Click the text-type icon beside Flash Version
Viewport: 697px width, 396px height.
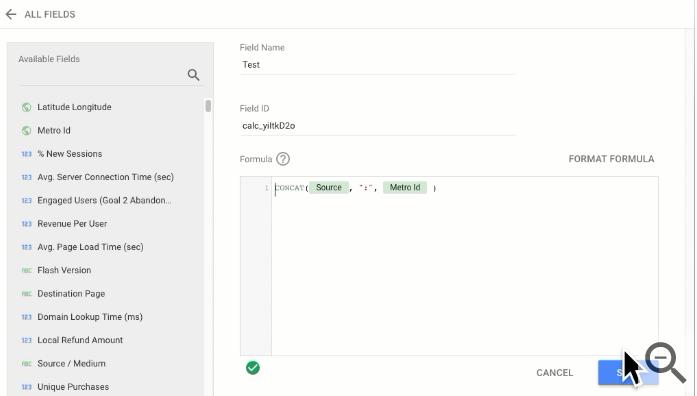(27, 270)
